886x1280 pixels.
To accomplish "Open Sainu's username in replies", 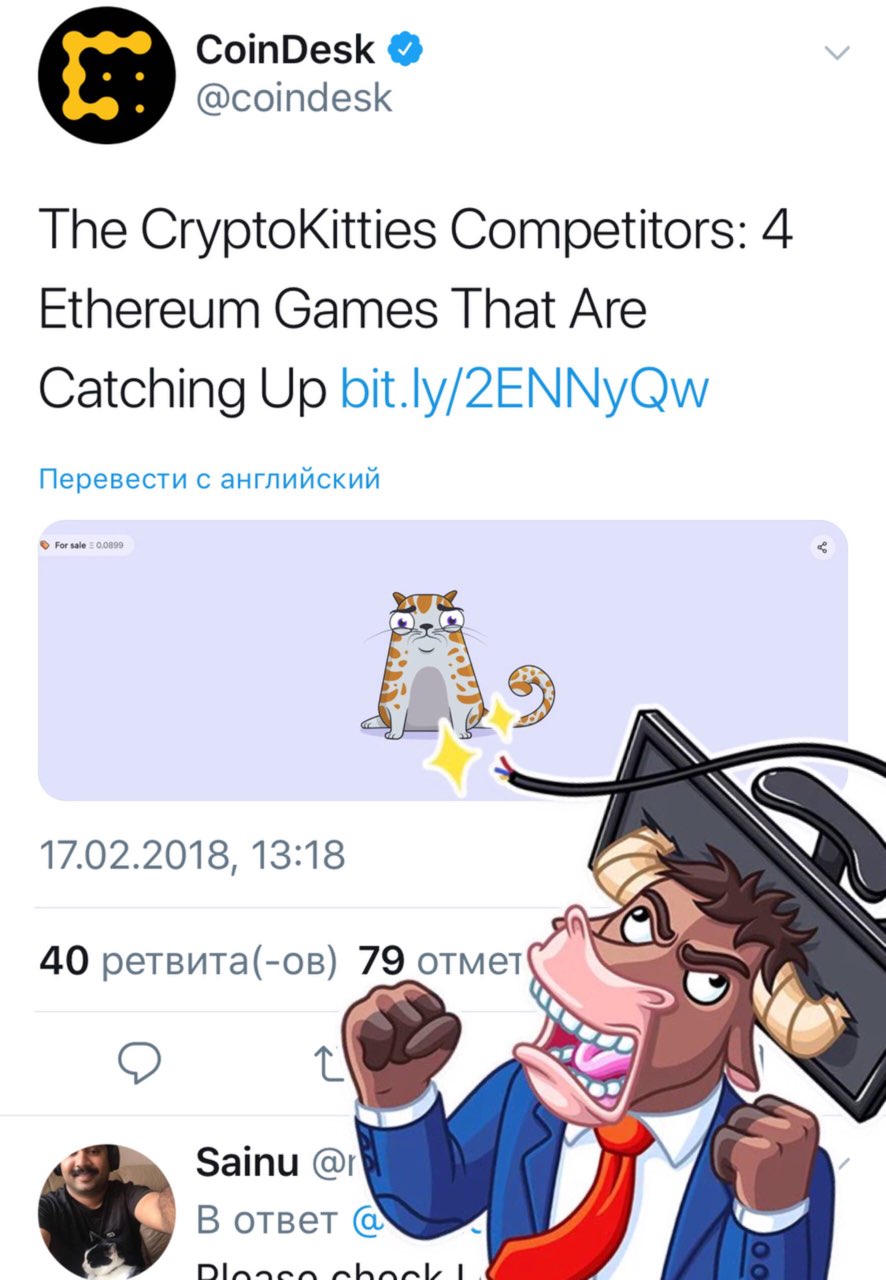I will tap(247, 1162).
